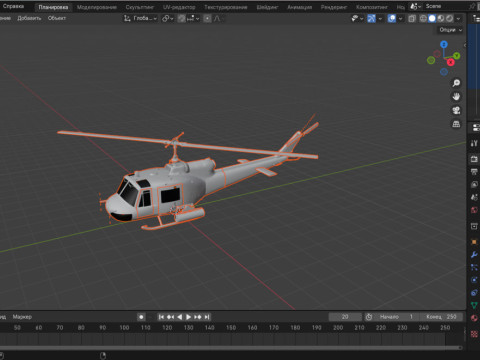
Task: Toggle auto keying record button
Action: [x=141, y=317]
